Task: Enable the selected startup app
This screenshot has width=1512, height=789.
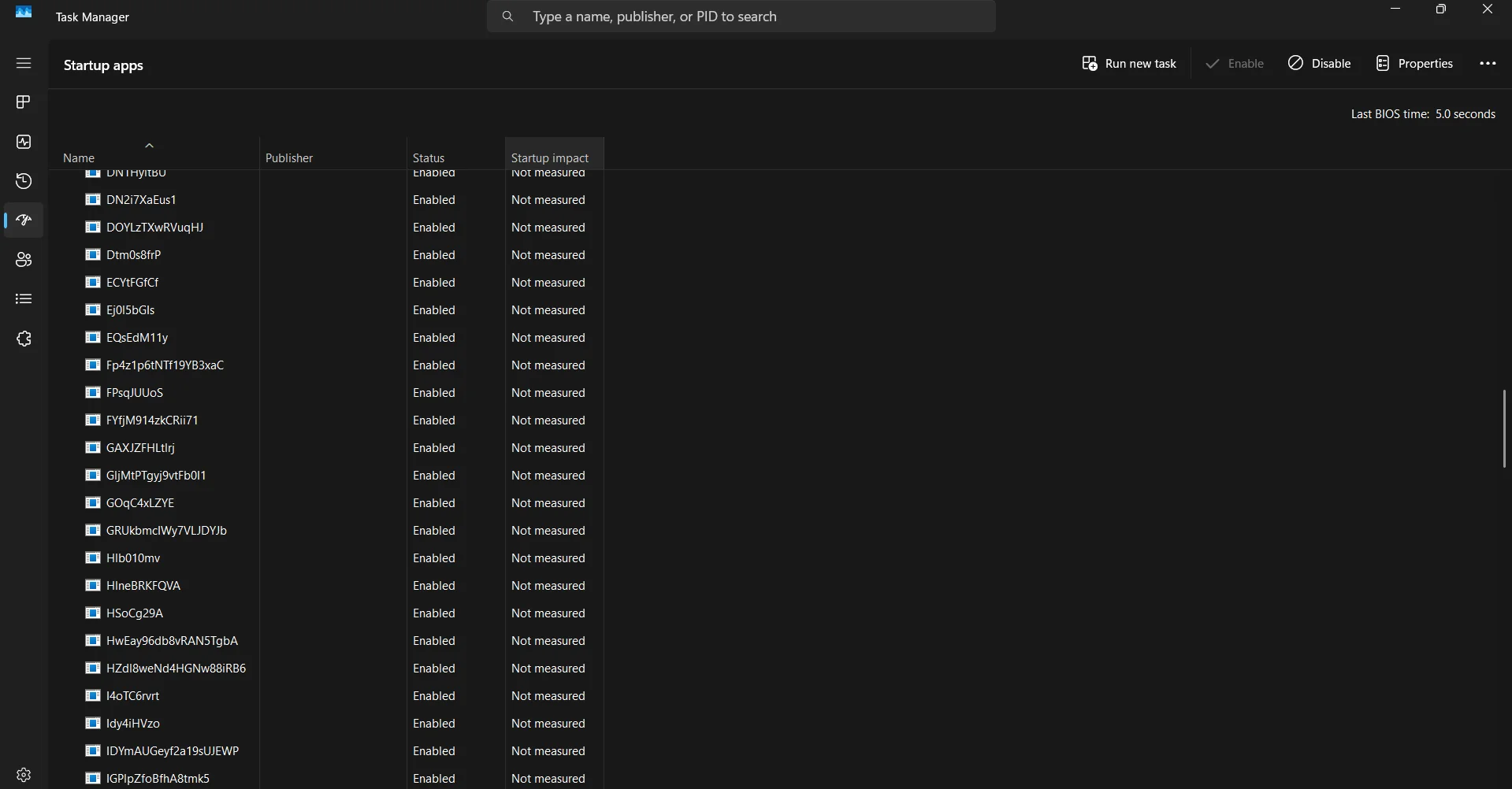Action: coord(1234,63)
